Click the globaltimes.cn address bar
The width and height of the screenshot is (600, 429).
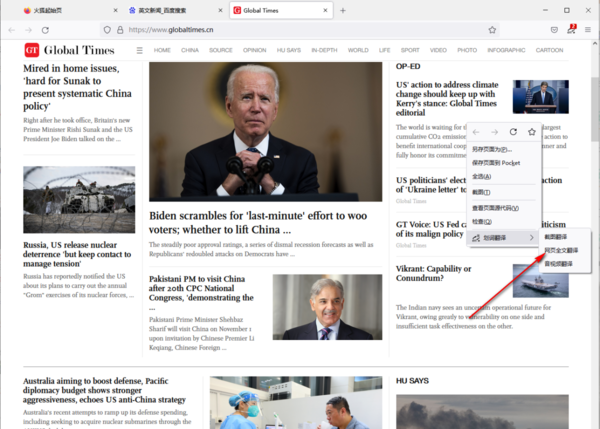point(298,30)
